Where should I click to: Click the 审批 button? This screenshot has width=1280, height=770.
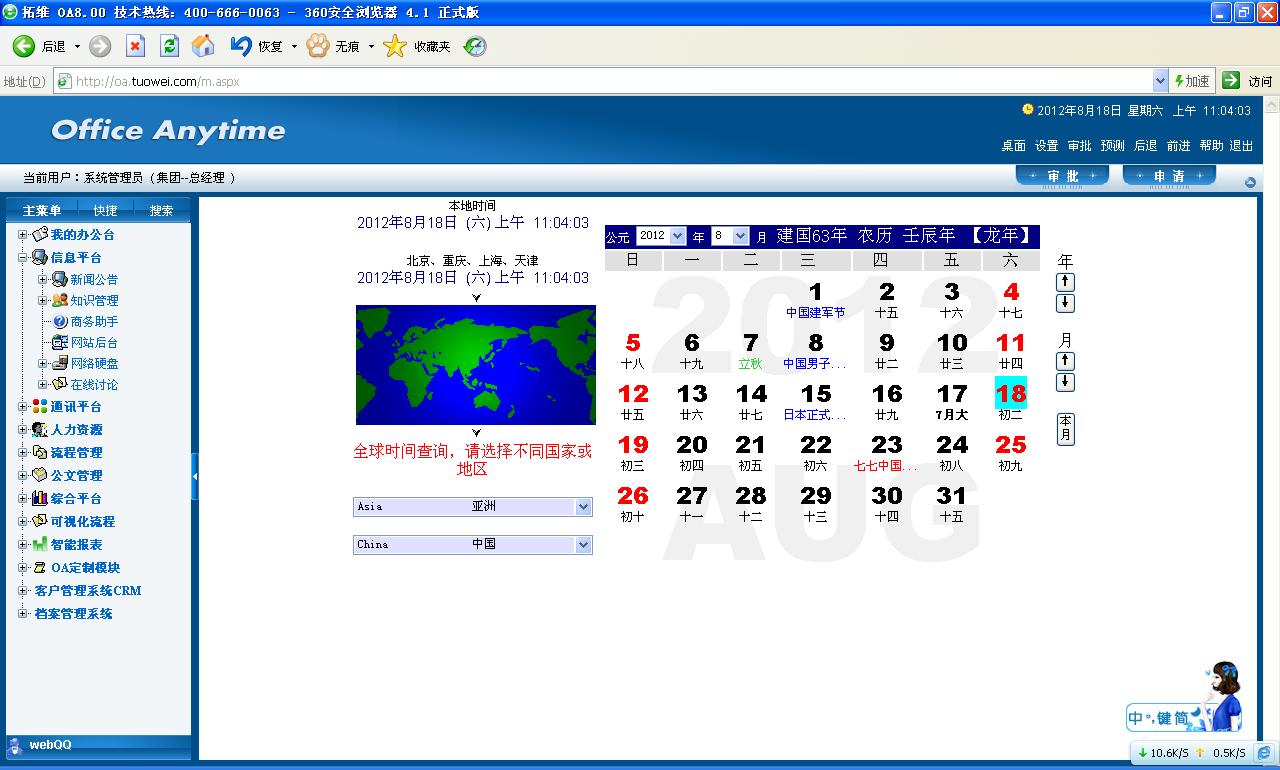[x=1062, y=176]
